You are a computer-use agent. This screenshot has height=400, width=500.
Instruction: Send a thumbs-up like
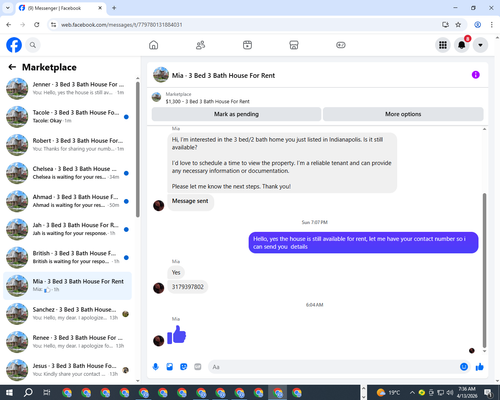pos(480,367)
